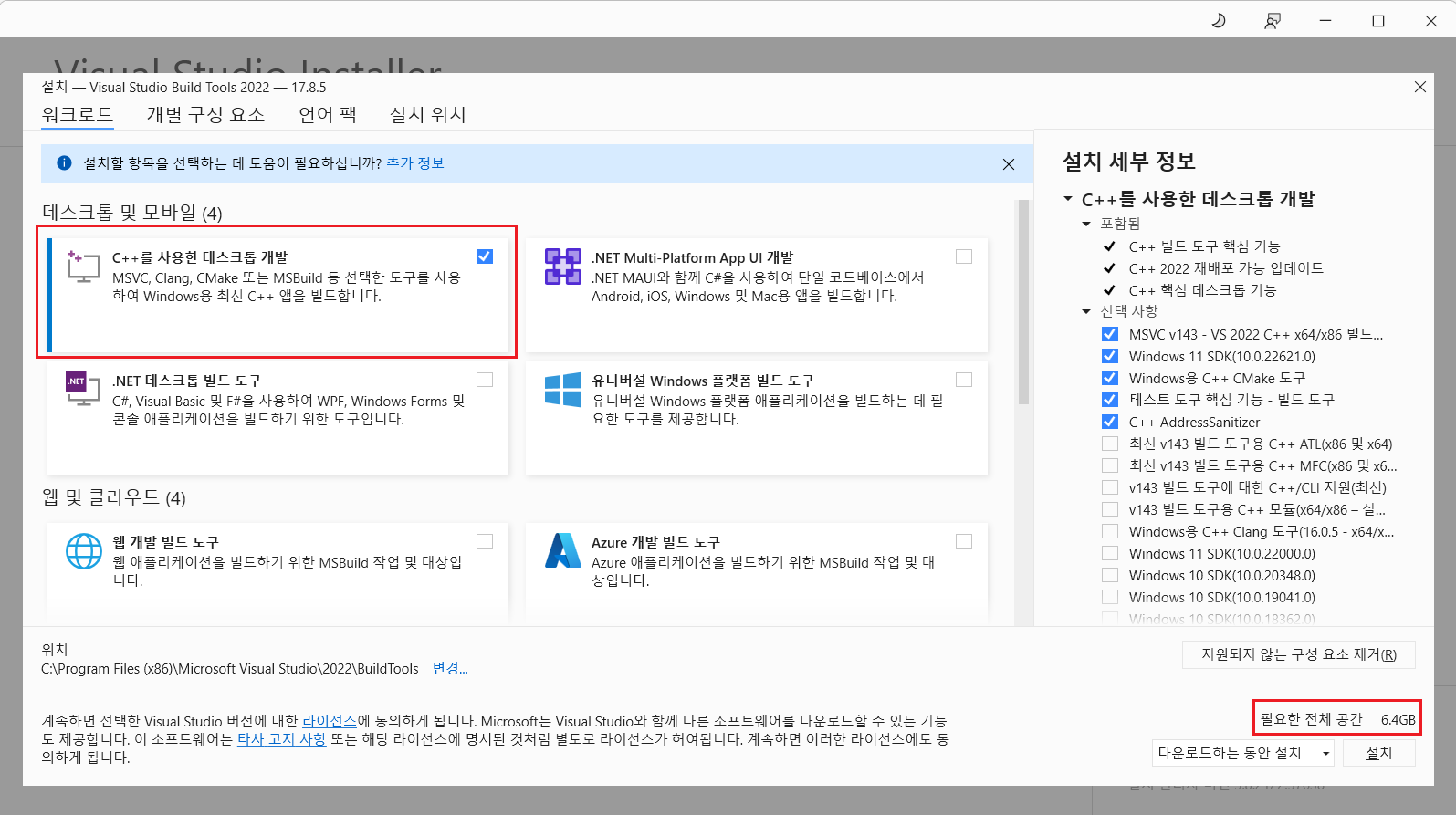This screenshot has width=1456, height=815.
Task: Uncheck C++ AddressSanitizer option
Action: tap(1110, 422)
